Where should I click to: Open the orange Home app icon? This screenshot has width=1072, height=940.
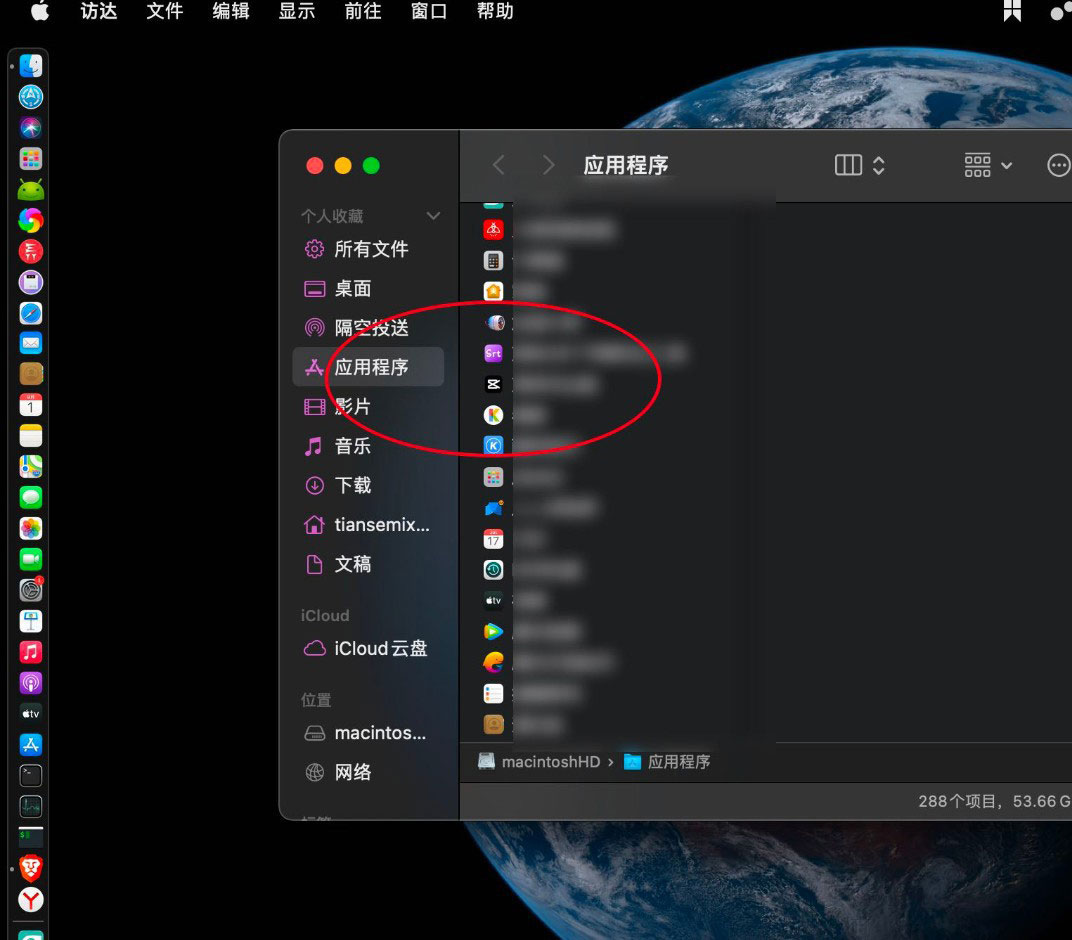493,291
